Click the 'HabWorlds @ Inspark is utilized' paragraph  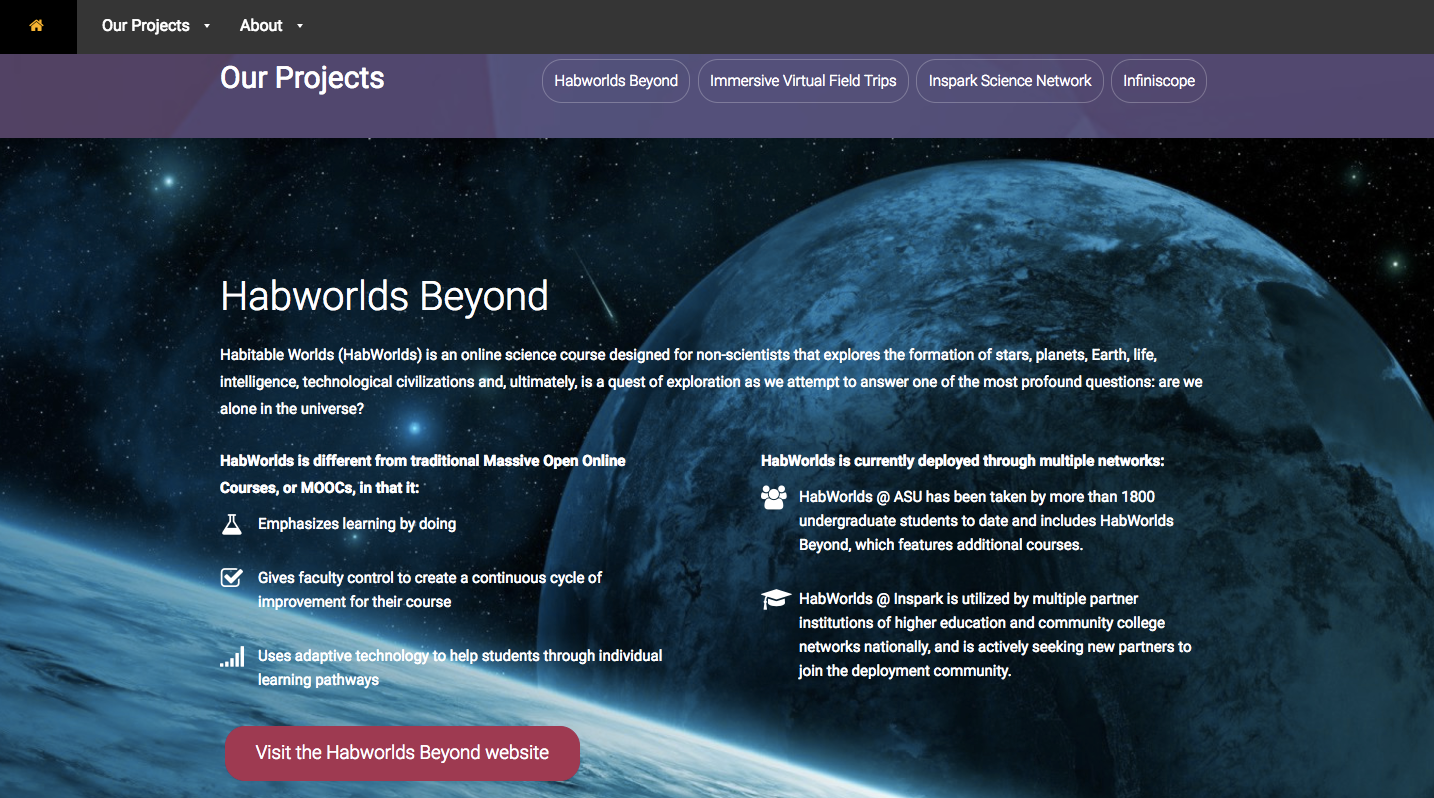coord(995,635)
